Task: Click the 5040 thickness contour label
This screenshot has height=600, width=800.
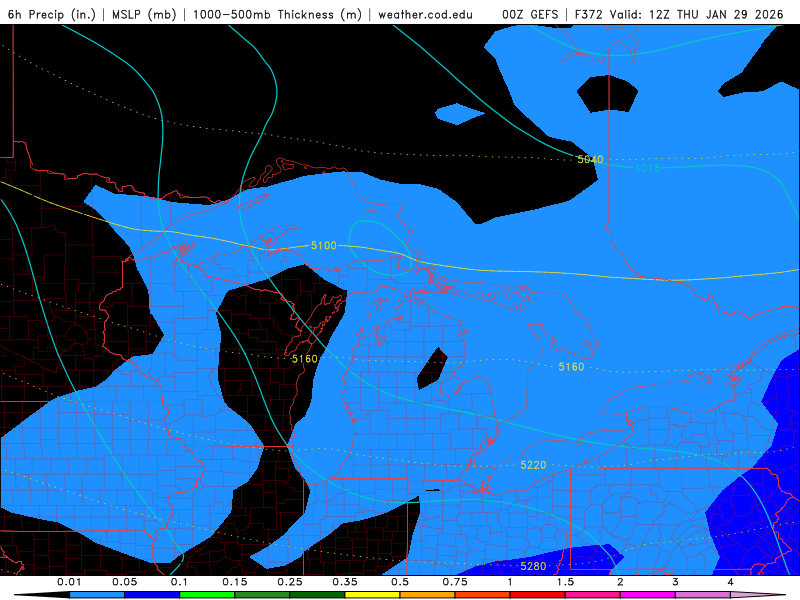Action: pyautogui.click(x=590, y=159)
